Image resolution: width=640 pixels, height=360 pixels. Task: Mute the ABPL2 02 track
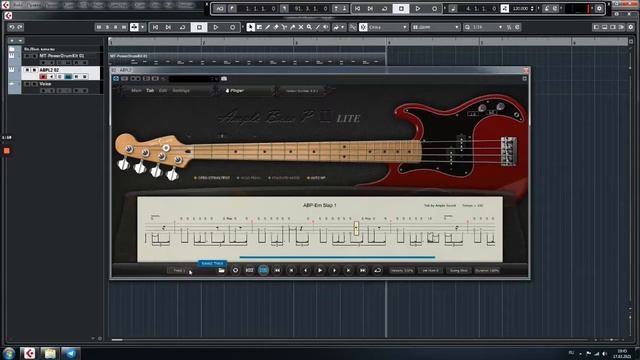[27, 70]
